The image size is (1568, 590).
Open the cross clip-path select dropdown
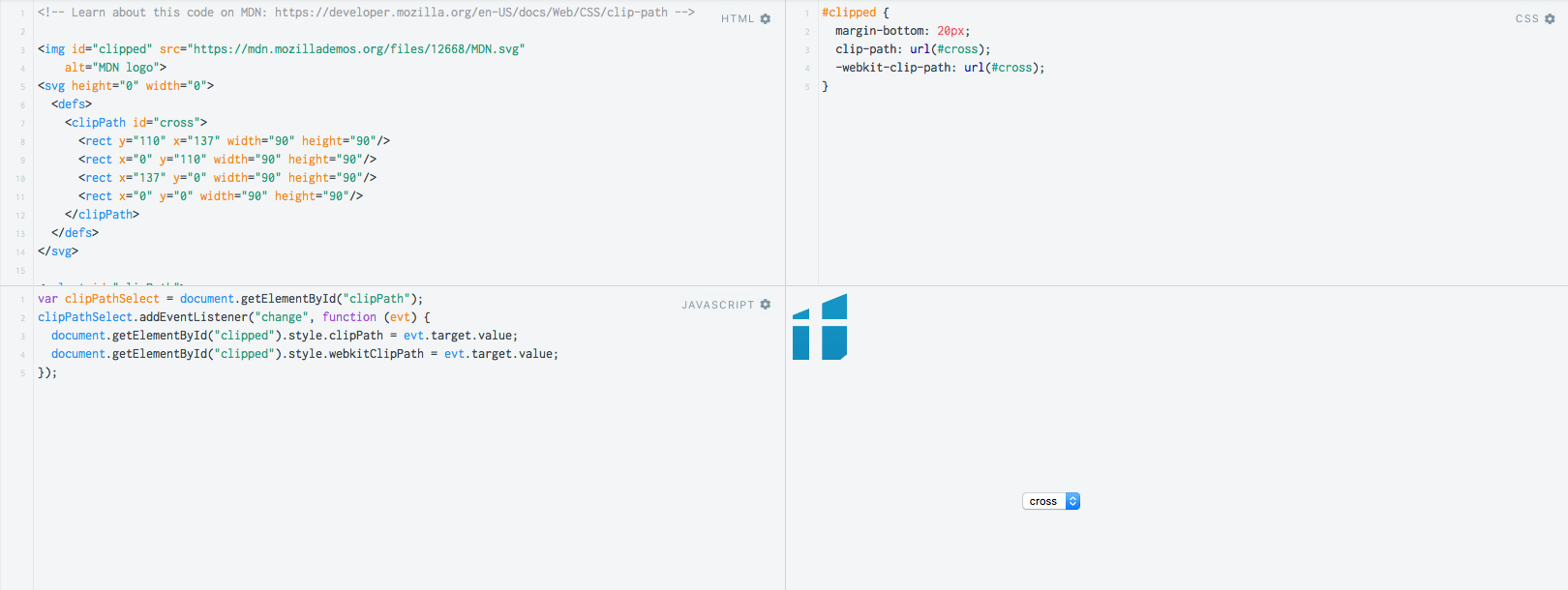click(x=1051, y=501)
